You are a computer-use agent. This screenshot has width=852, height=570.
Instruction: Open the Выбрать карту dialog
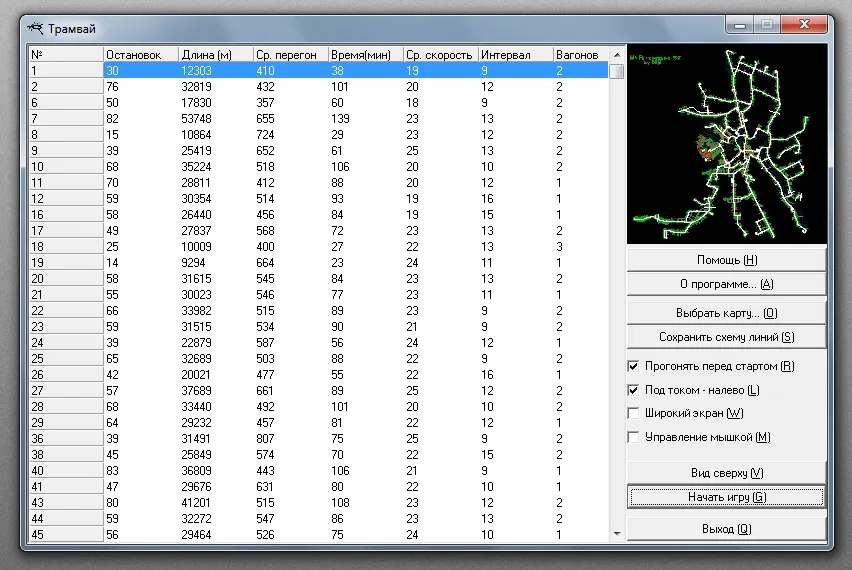726,313
